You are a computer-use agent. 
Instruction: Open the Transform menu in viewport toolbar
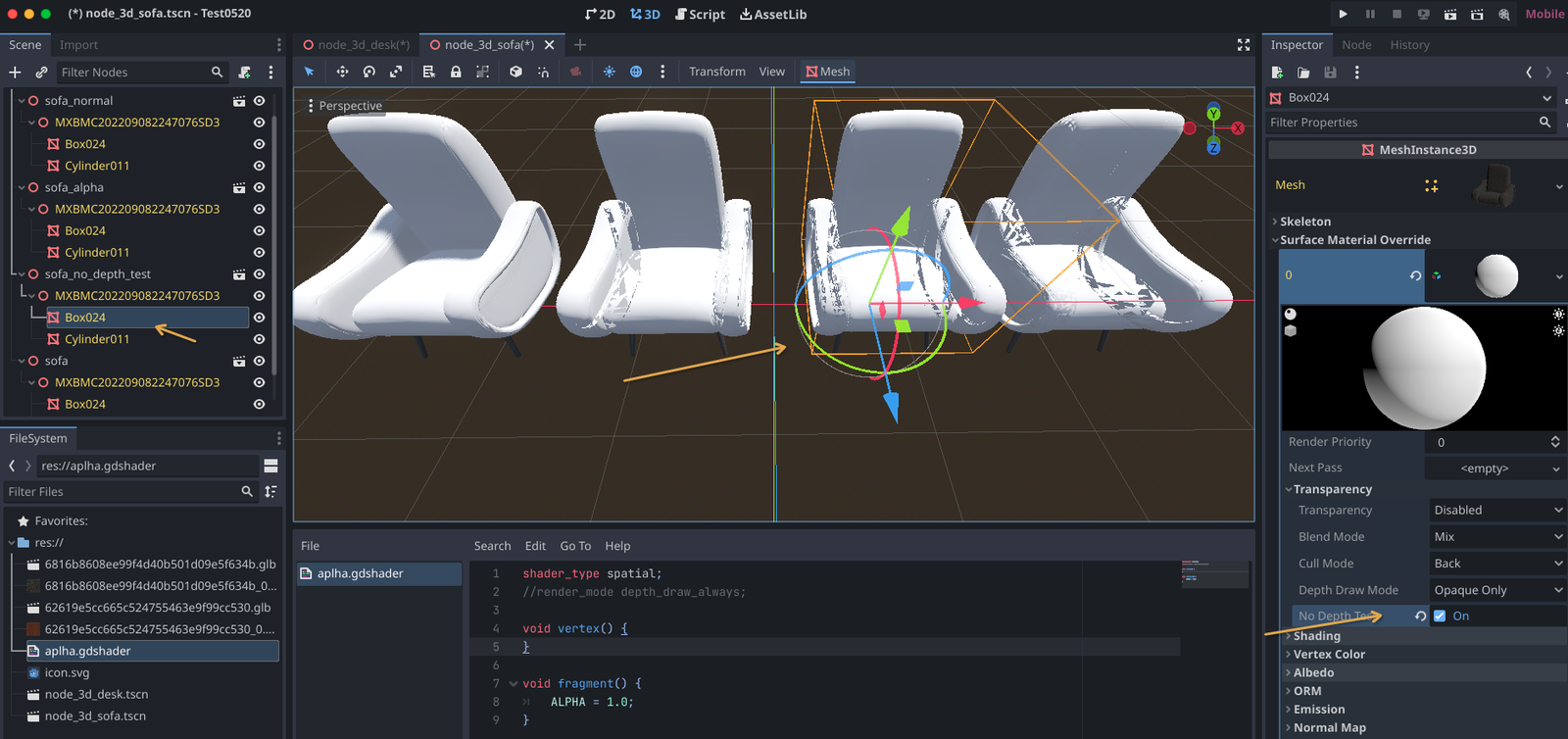coord(717,72)
